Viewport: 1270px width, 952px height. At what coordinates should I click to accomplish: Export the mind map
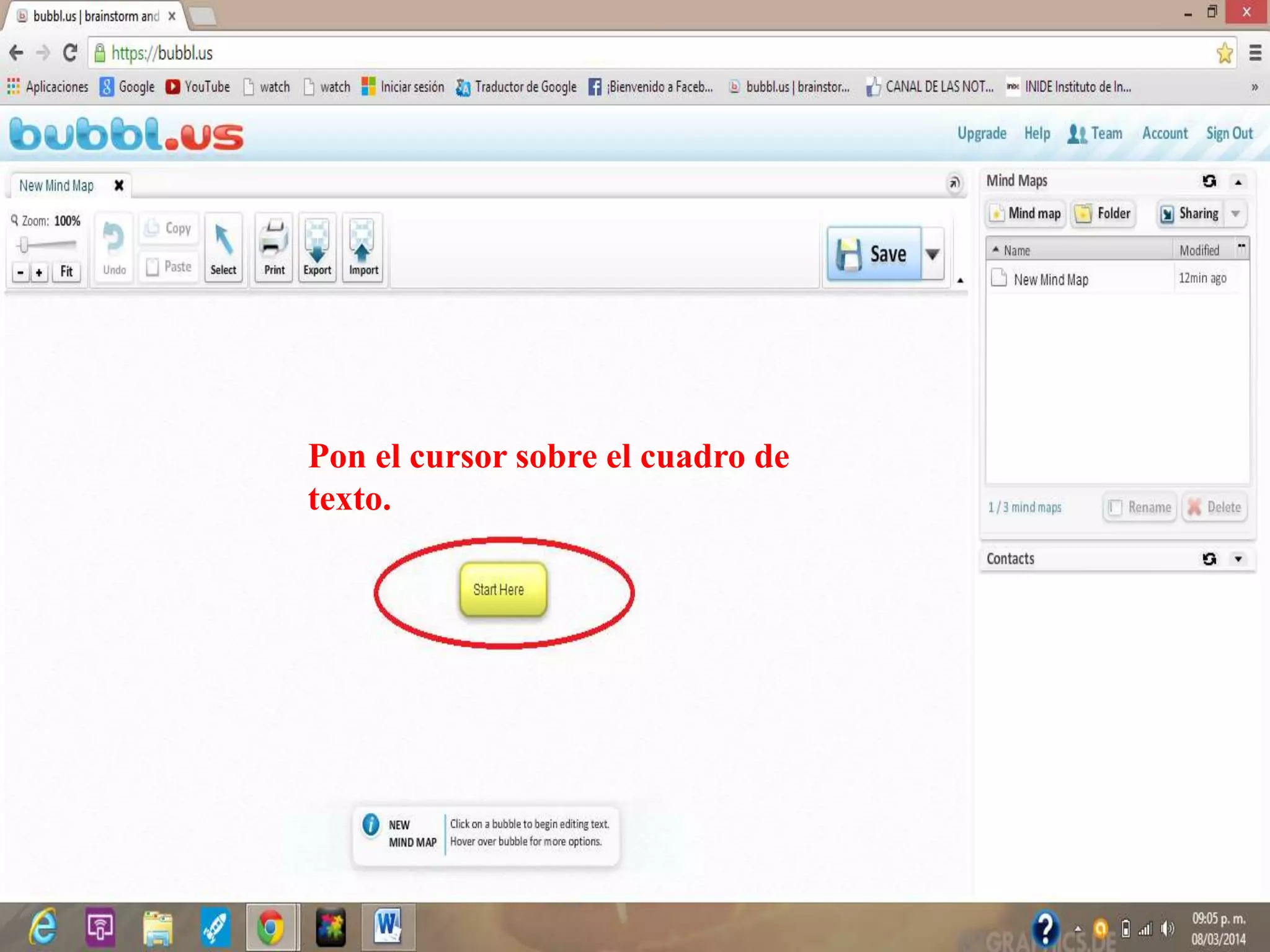pos(317,249)
